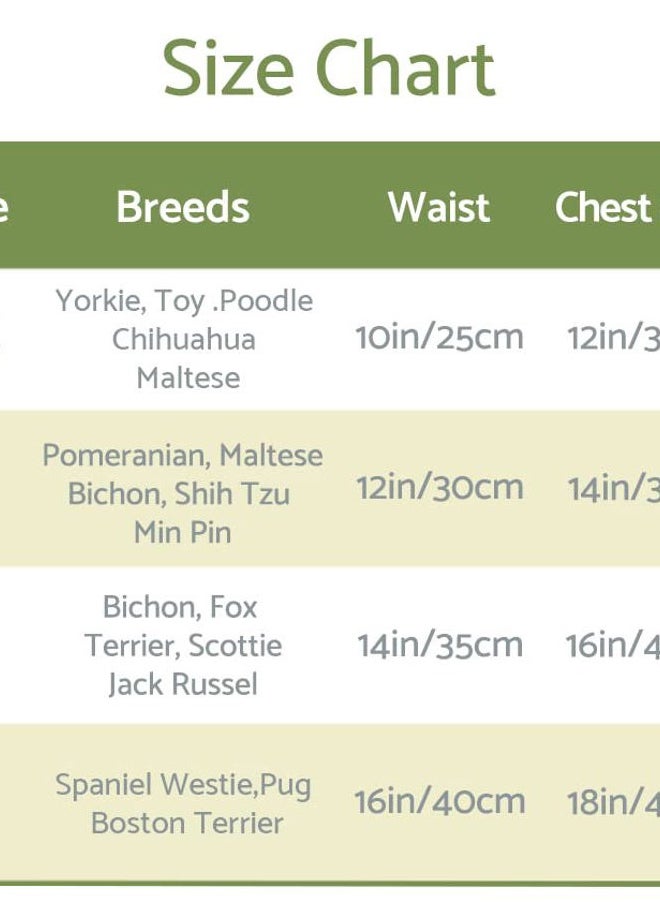Image resolution: width=660 pixels, height=904 pixels.
Task: Click the Bichon, Fox breed text
Action: pos(180,607)
